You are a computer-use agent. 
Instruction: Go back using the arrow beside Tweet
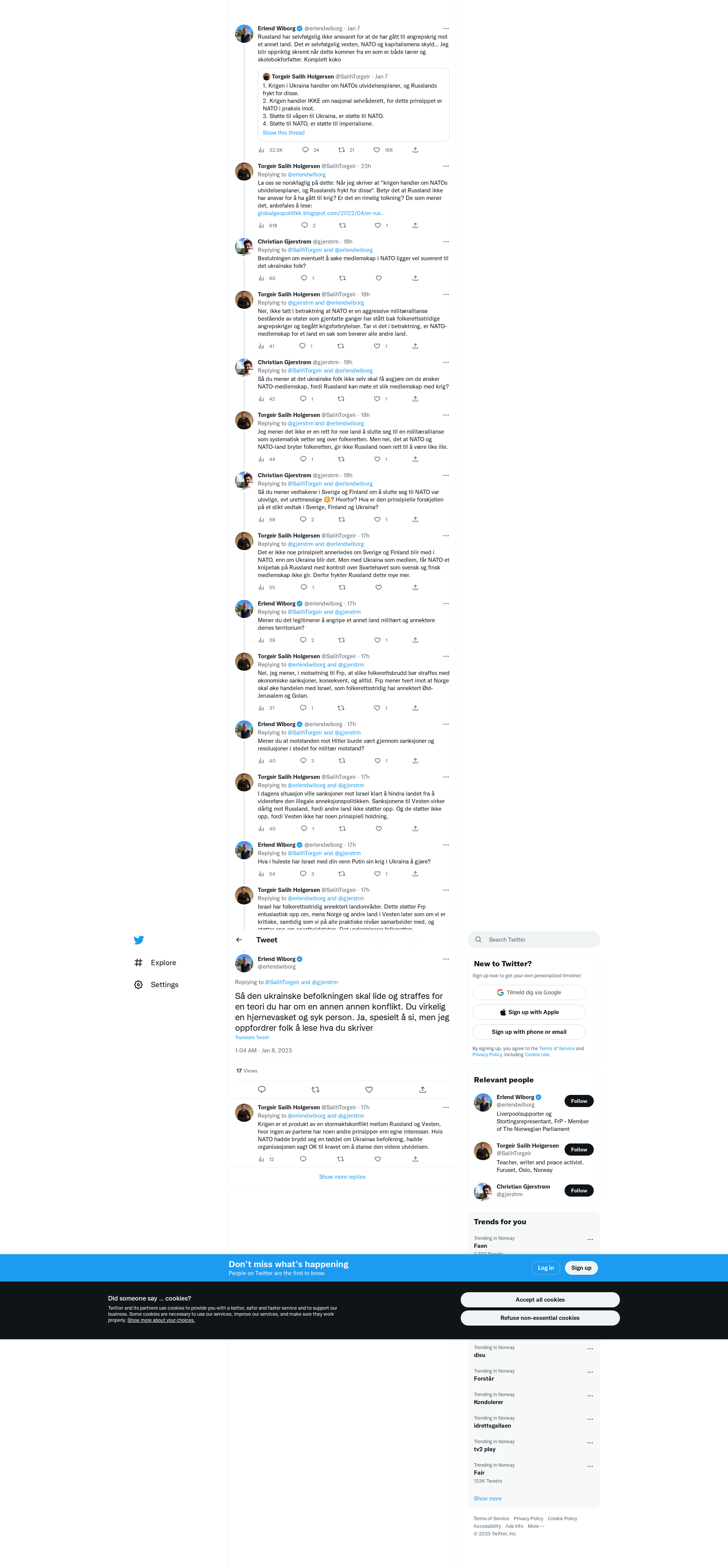point(239,940)
